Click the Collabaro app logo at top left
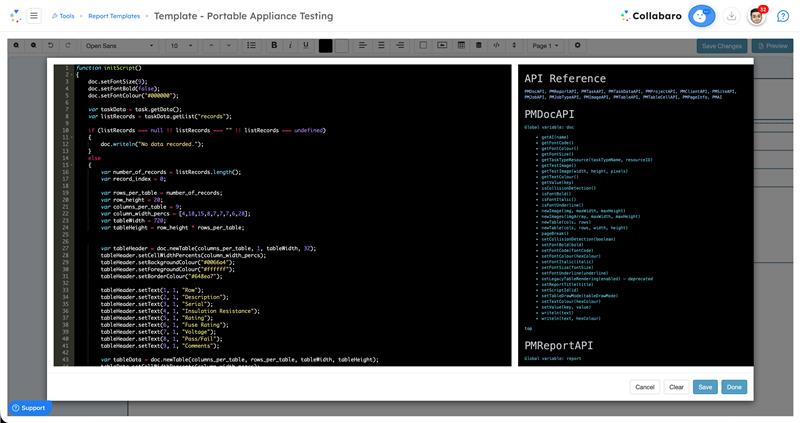 click(15, 16)
